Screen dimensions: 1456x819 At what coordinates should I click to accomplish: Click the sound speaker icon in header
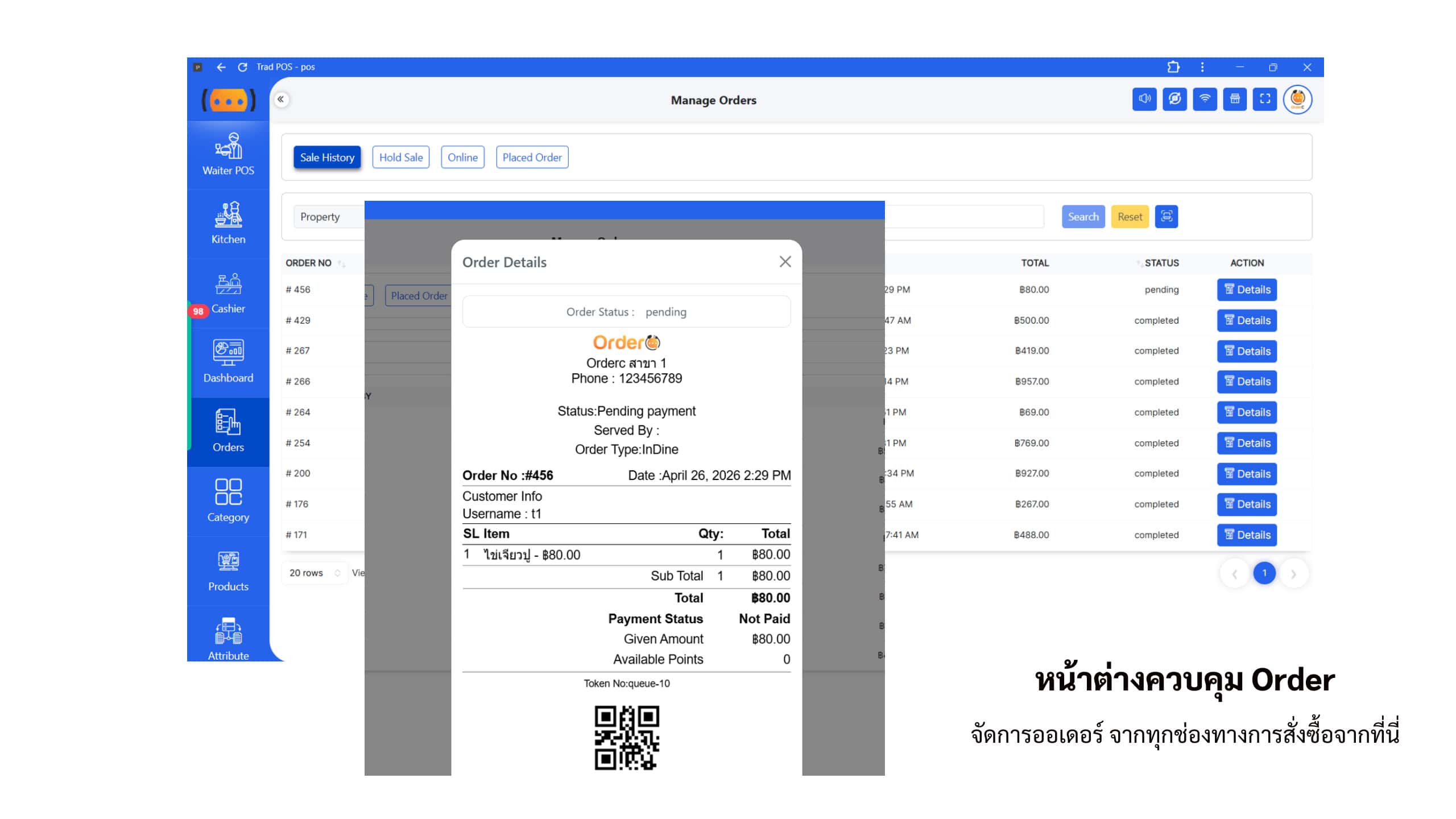(1144, 100)
